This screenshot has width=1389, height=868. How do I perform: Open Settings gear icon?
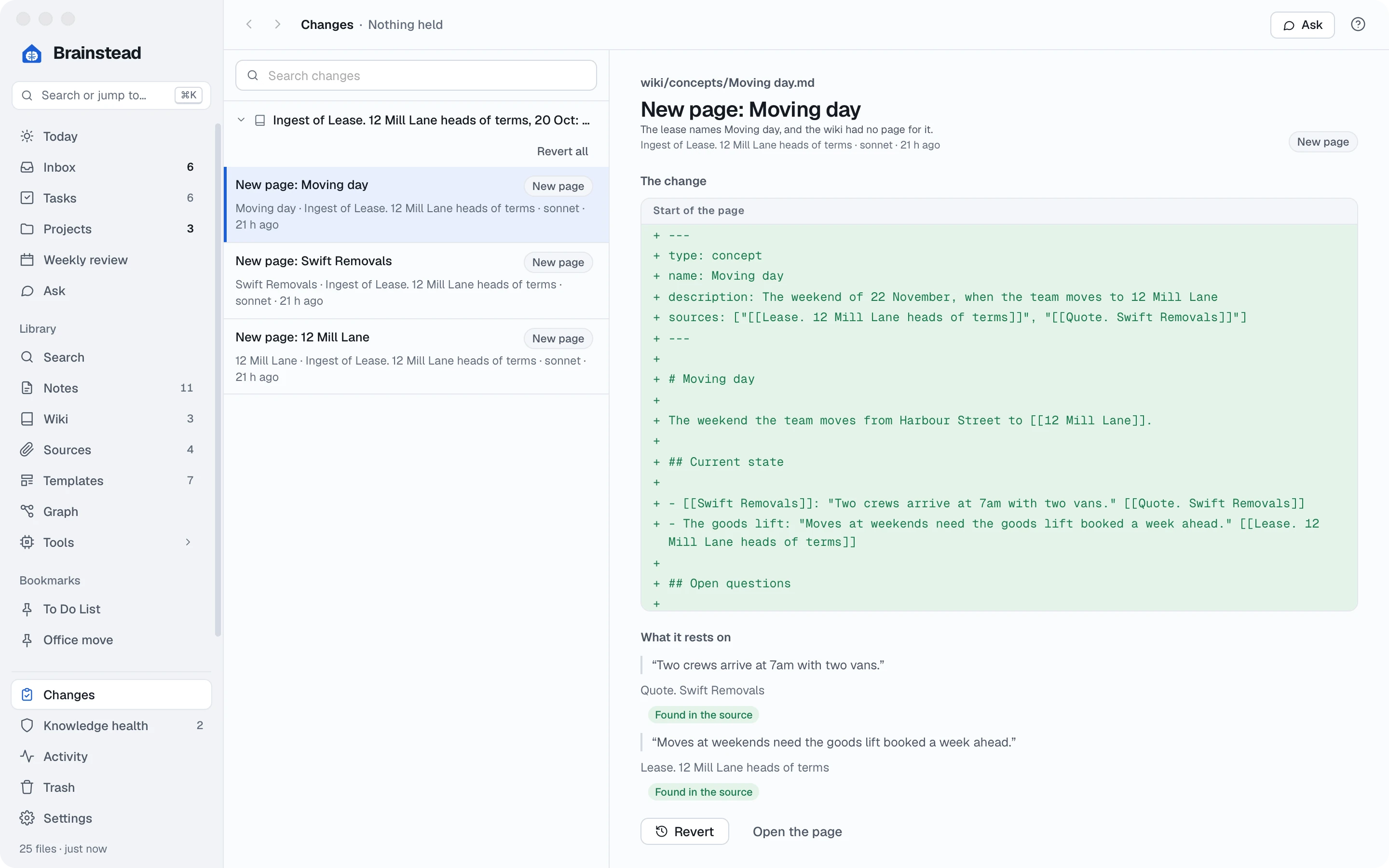[27, 819]
